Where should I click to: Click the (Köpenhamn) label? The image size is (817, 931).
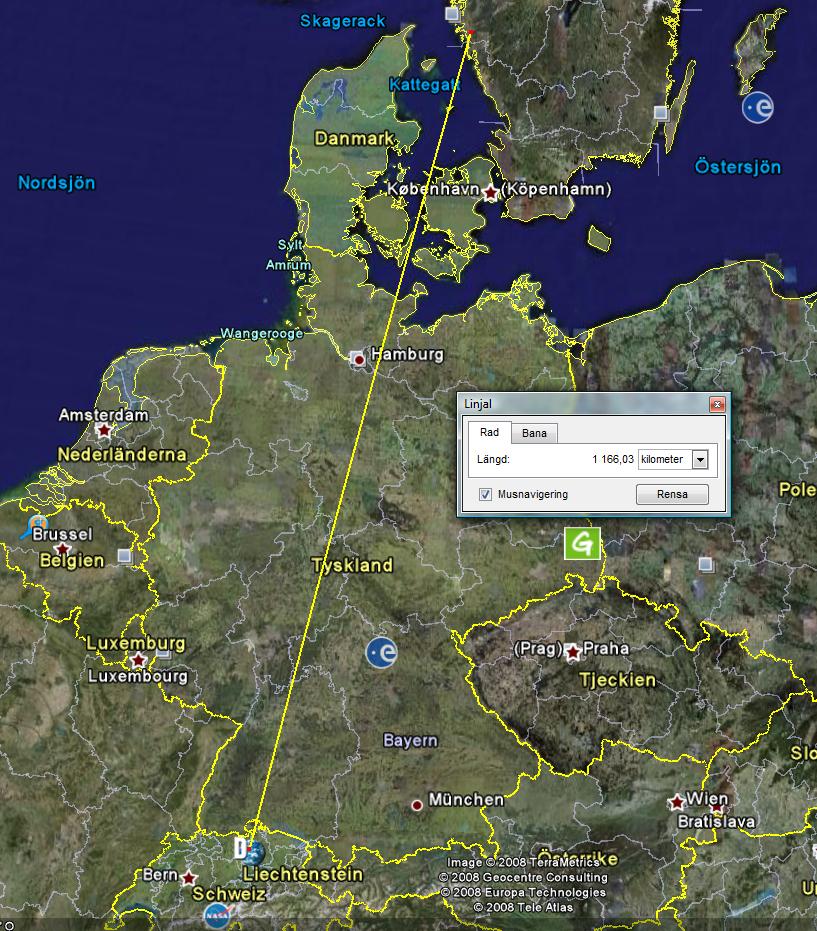click(x=556, y=189)
